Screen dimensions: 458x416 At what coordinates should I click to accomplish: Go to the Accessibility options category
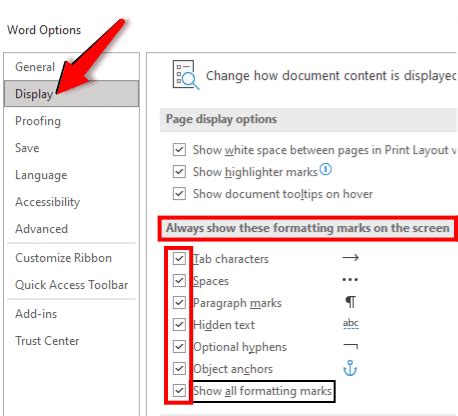coord(71,202)
